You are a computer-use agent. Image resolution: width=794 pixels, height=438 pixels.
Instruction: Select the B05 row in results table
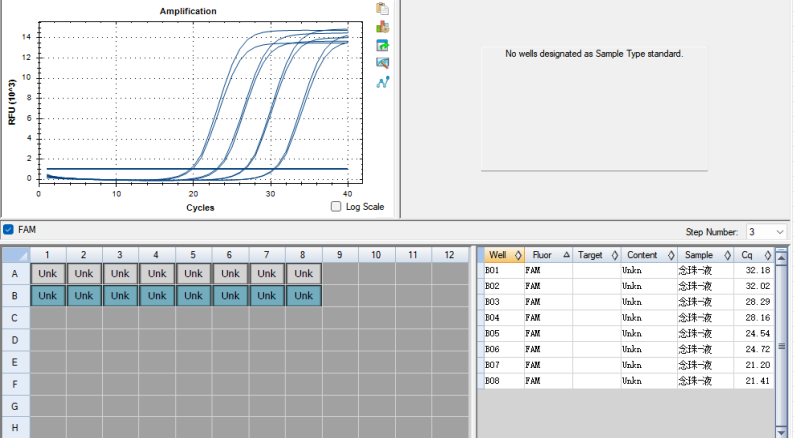(626, 333)
